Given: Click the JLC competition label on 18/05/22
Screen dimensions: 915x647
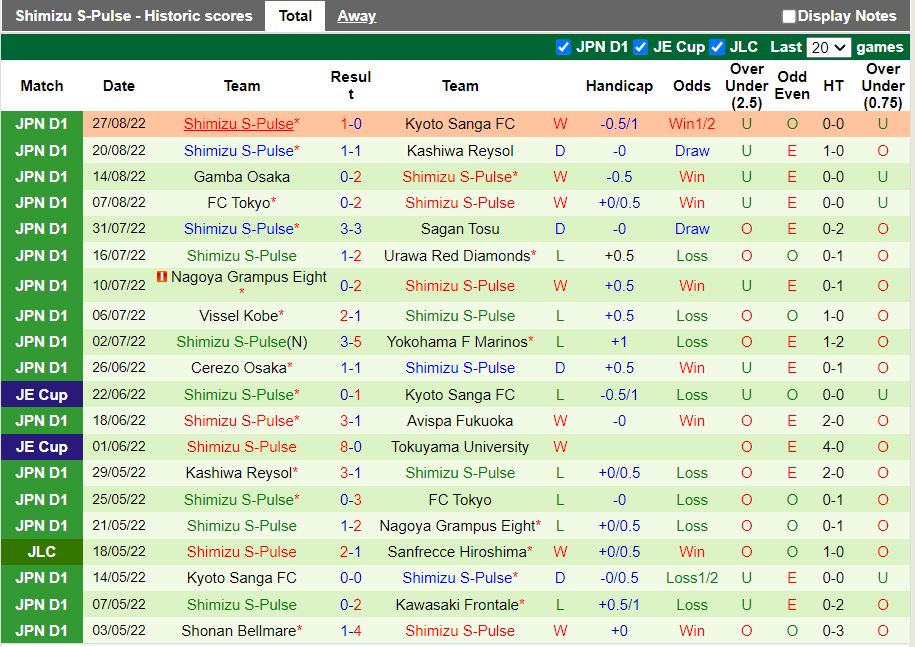Looking at the screenshot, I should 41,552.
